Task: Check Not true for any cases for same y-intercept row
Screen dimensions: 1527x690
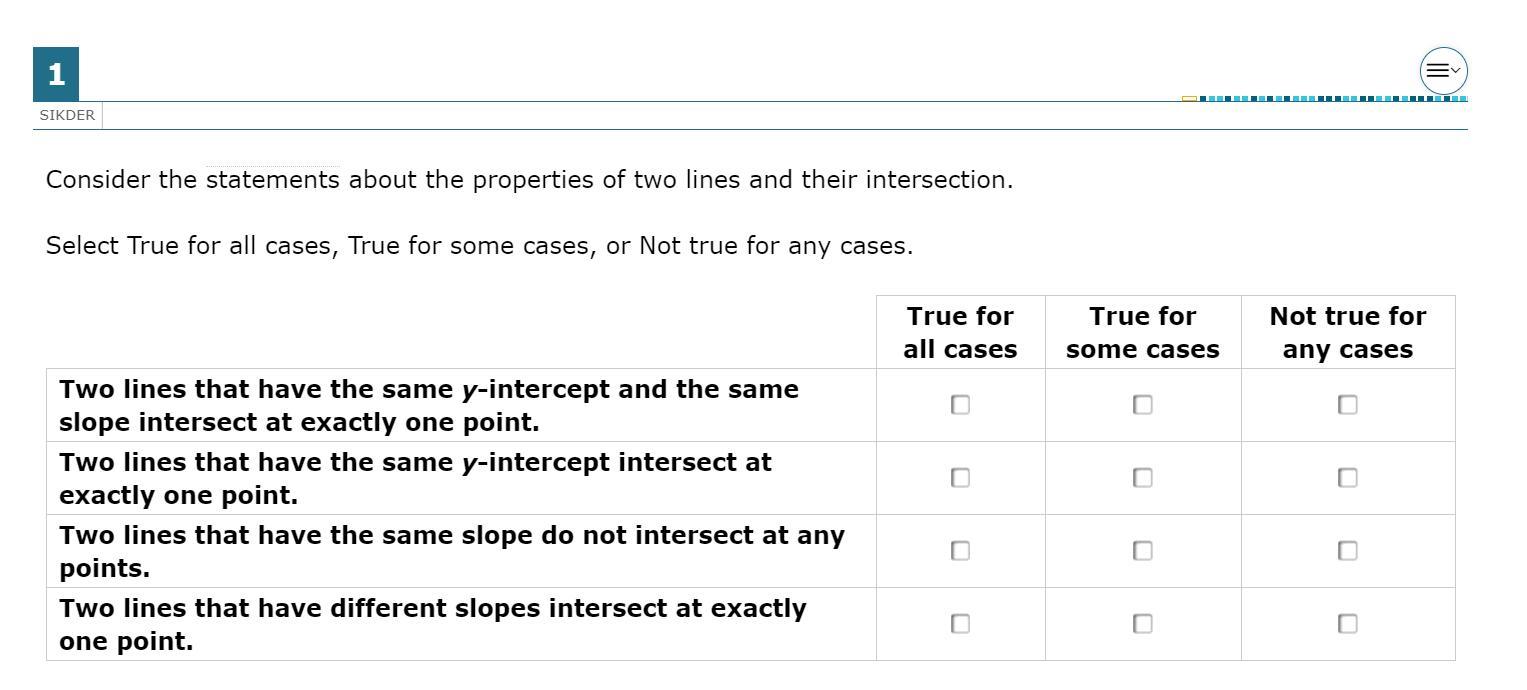Action: [1347, 477]
